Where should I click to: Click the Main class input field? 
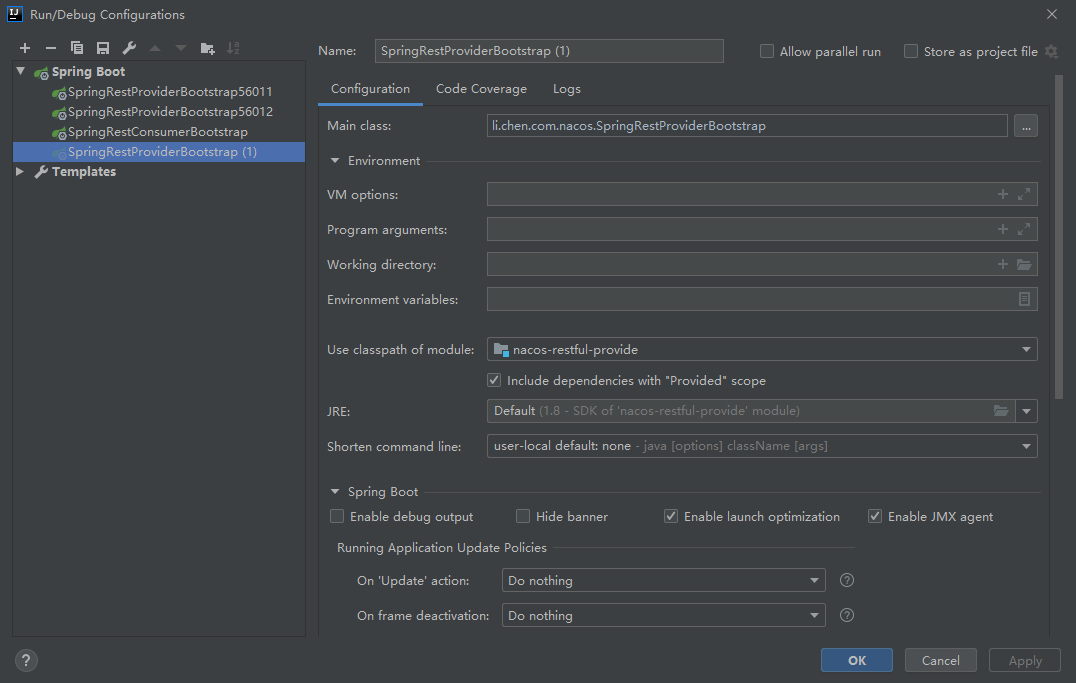click(747, 126)
